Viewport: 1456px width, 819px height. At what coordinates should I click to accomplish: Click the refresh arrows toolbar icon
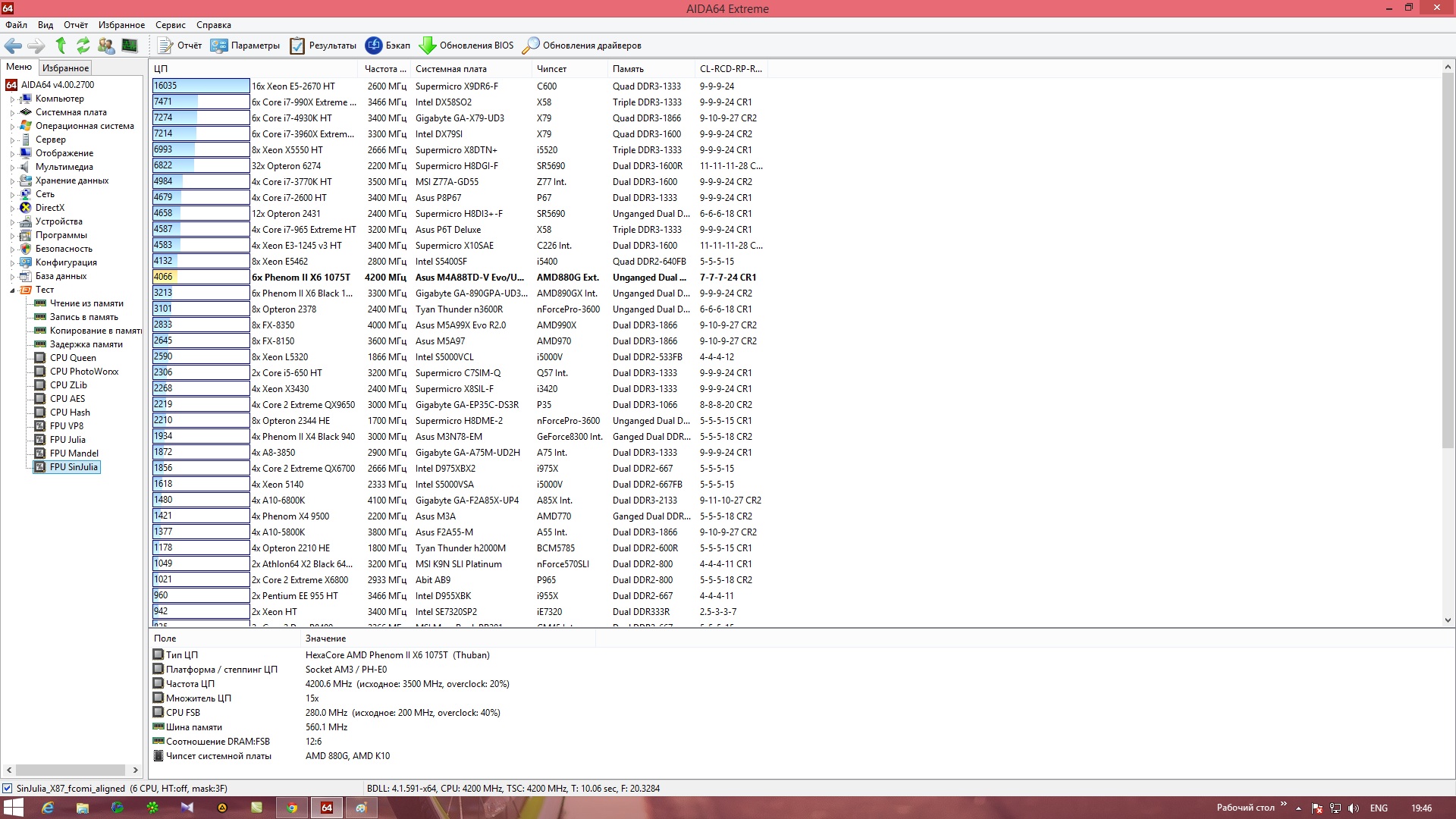coord(83,45)
